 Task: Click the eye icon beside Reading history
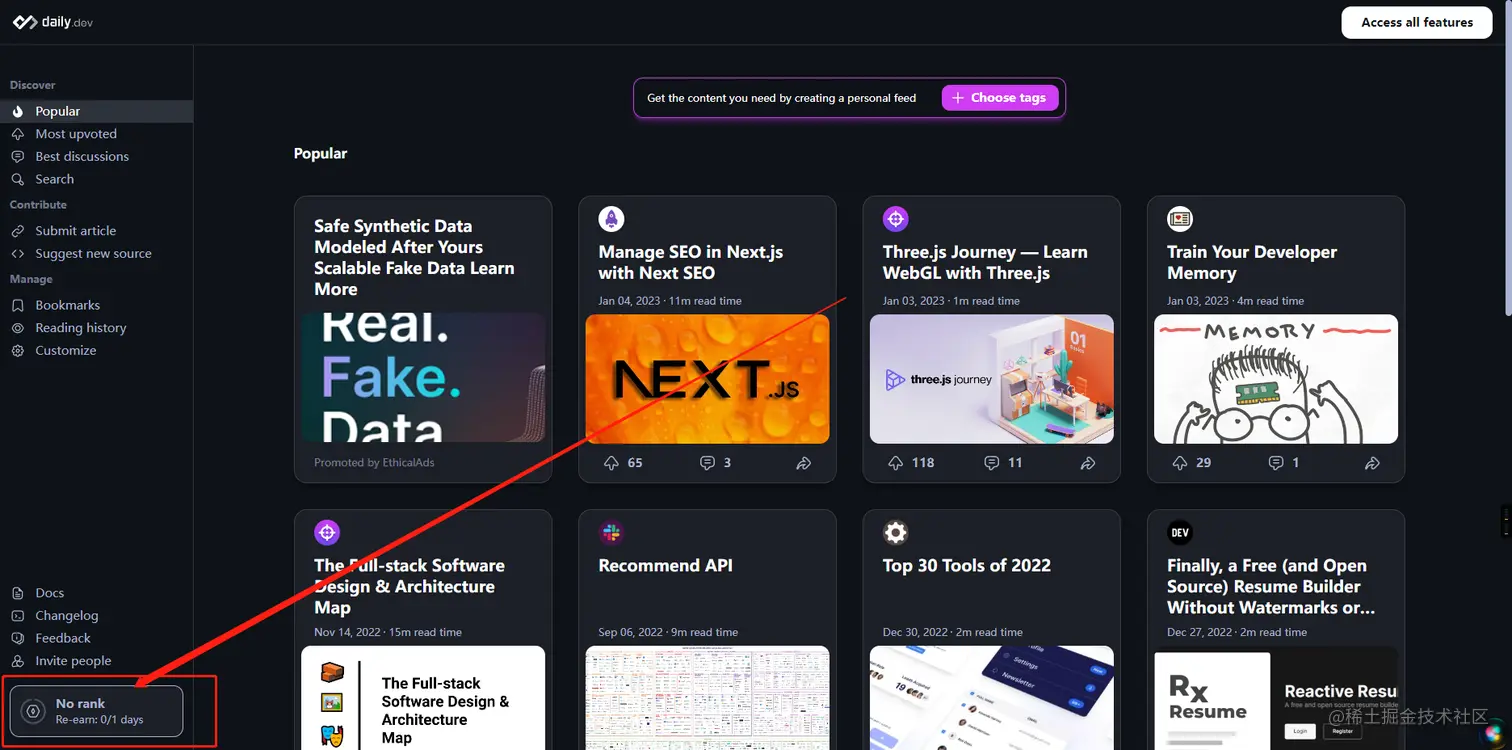17,328
